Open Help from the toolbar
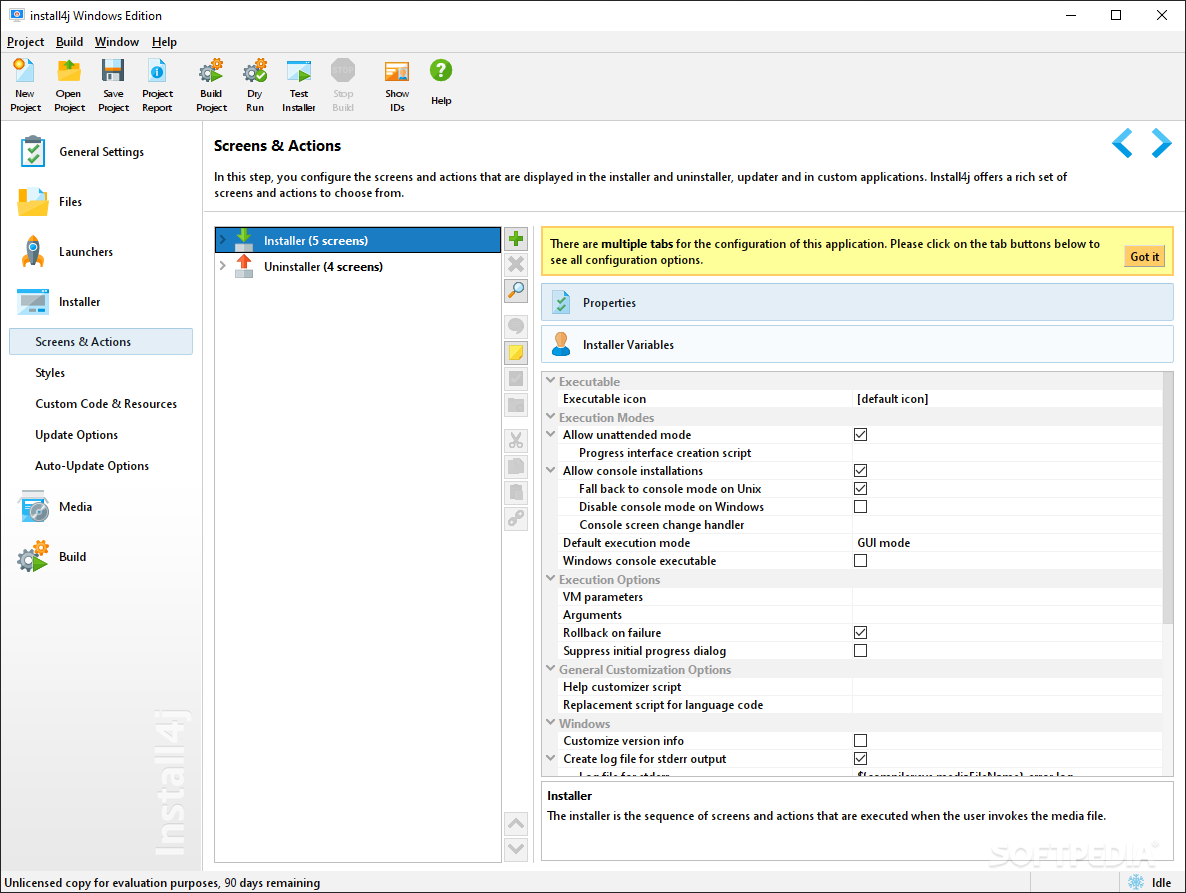1186x893 pixels. [x=441, y=83]
